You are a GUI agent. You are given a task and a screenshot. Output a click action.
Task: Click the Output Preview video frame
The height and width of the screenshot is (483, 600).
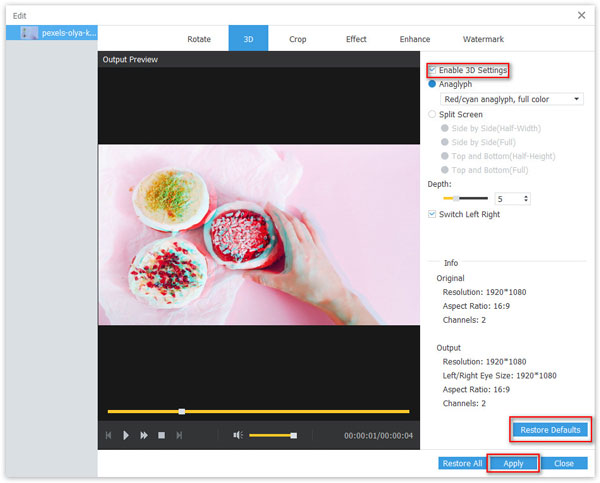pyautogui.click(x=259, y=235)
